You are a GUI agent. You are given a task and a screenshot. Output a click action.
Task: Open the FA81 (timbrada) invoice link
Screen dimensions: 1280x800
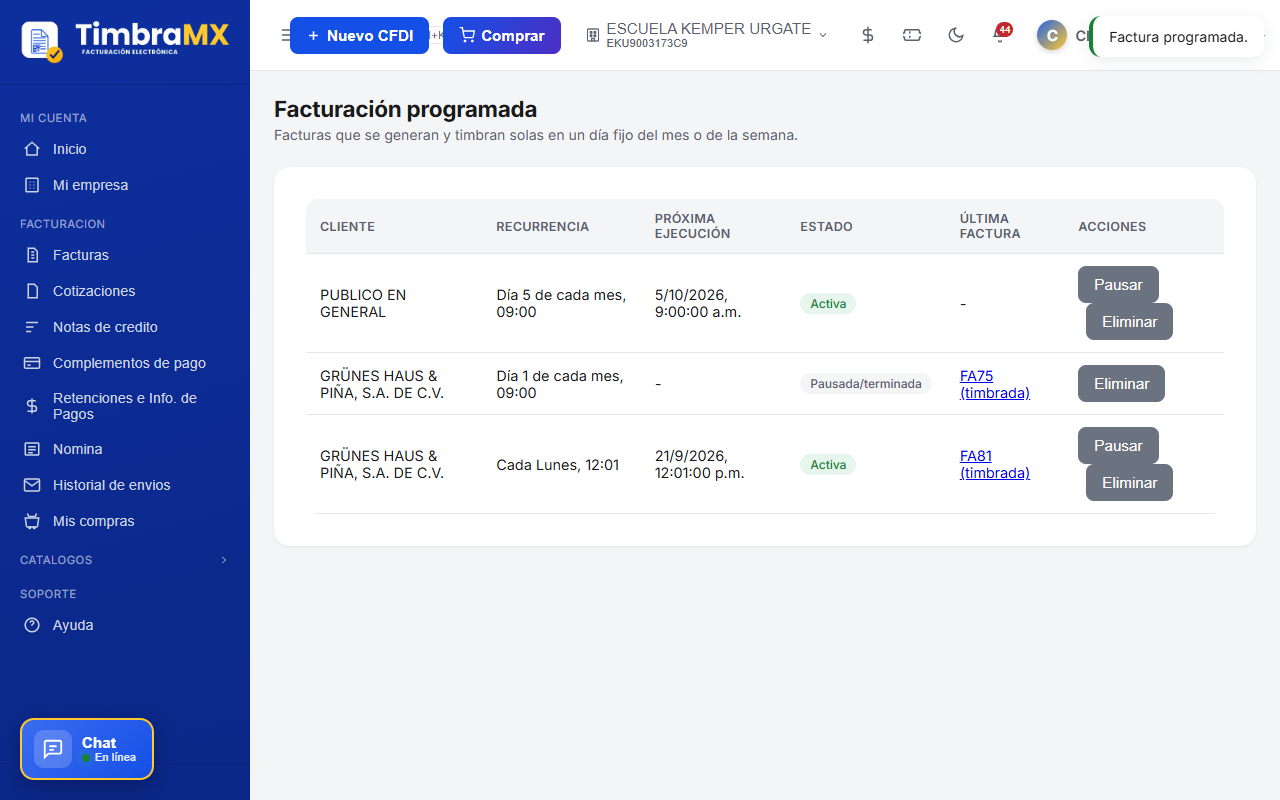point(995,464)
